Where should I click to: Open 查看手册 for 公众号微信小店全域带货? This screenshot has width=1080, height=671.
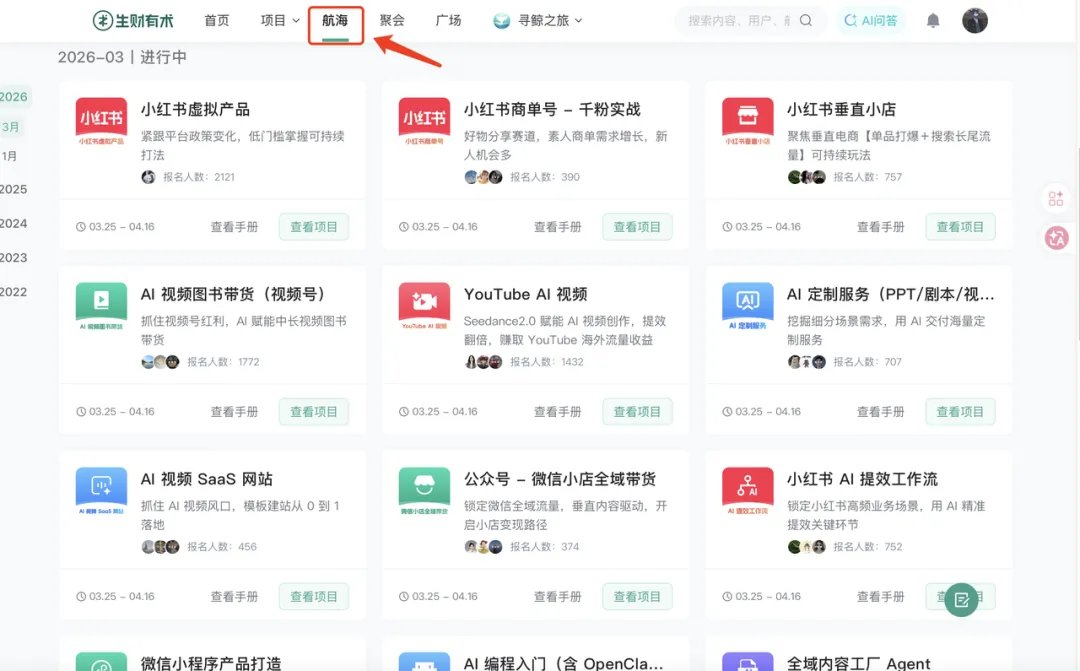point(557,596)
